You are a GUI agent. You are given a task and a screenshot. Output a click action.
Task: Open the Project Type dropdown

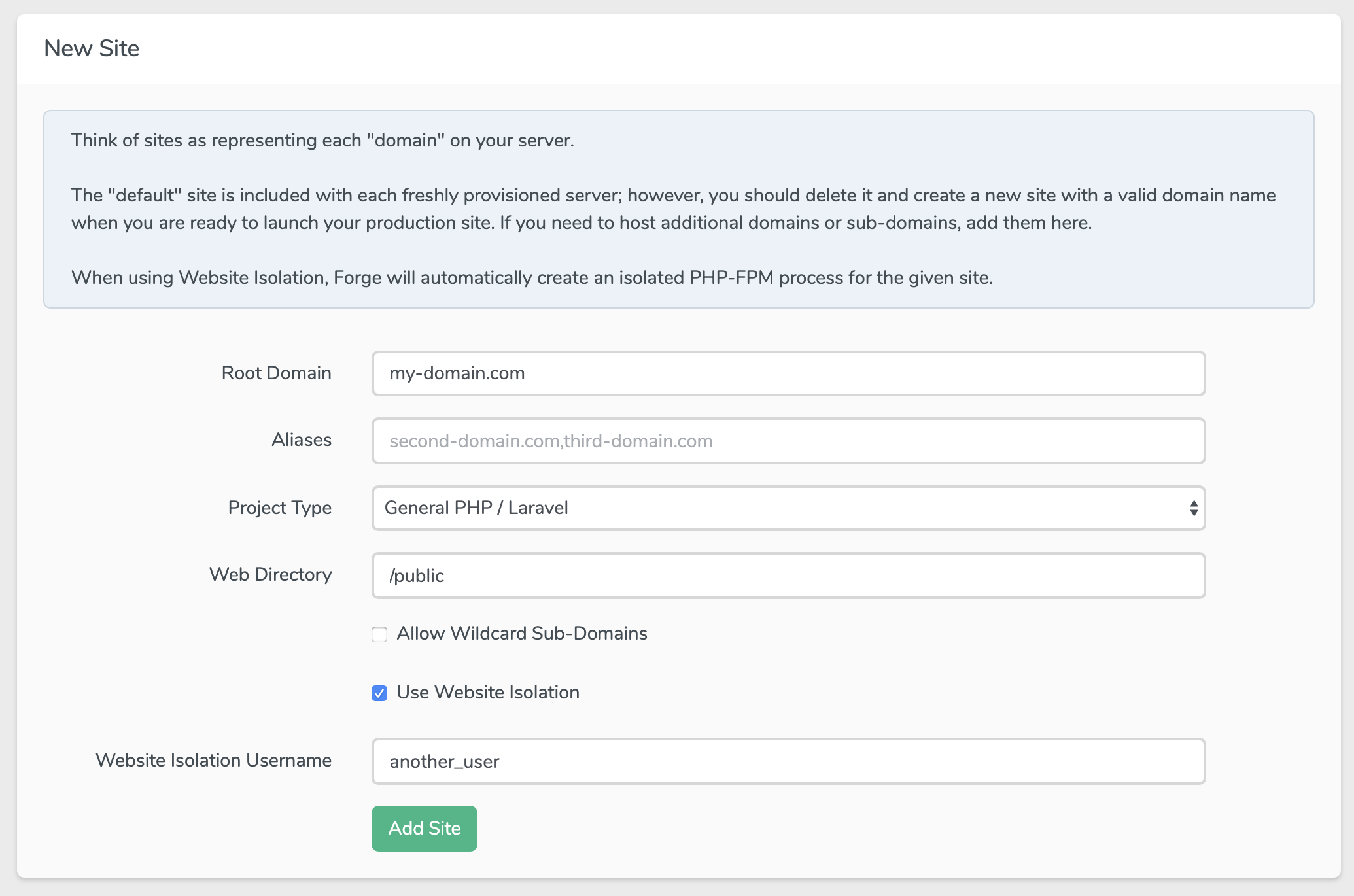(x=788, y=508)
